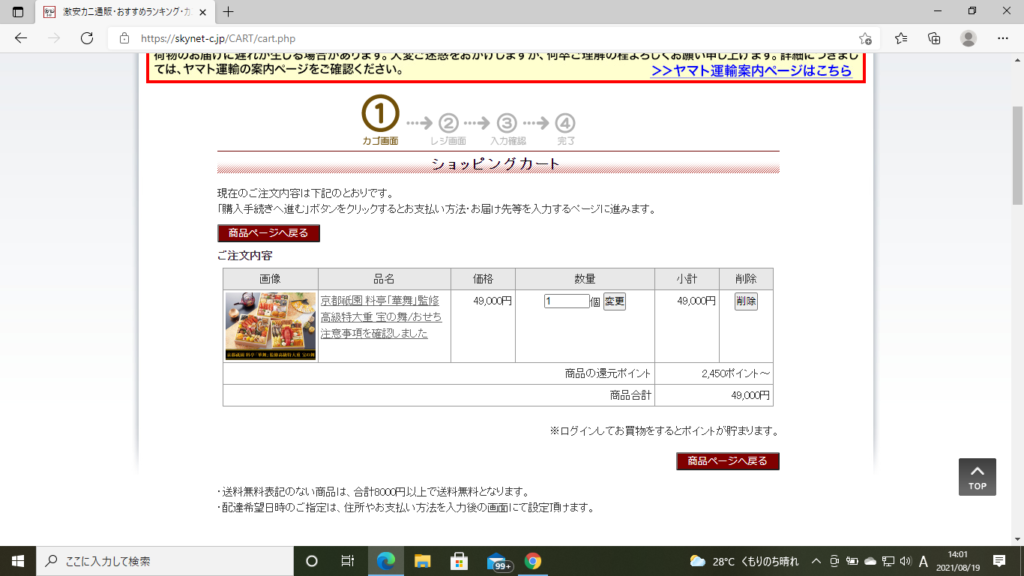Click the 2,450ポイント value
The height and width of the screenshot is (576, 1024).
click(x=736, y=374)
